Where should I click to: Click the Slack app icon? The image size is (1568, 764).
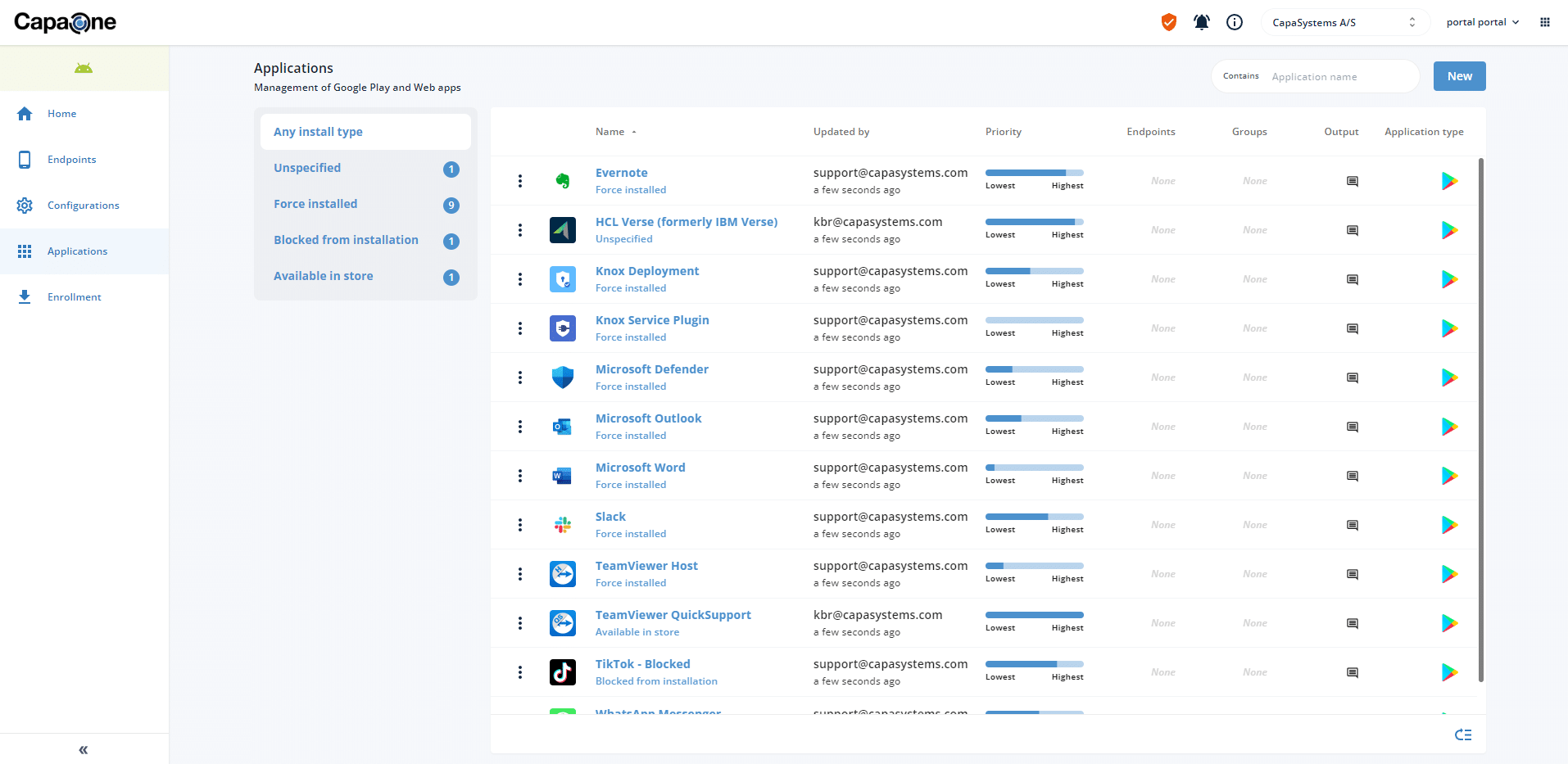coord(563,525)
